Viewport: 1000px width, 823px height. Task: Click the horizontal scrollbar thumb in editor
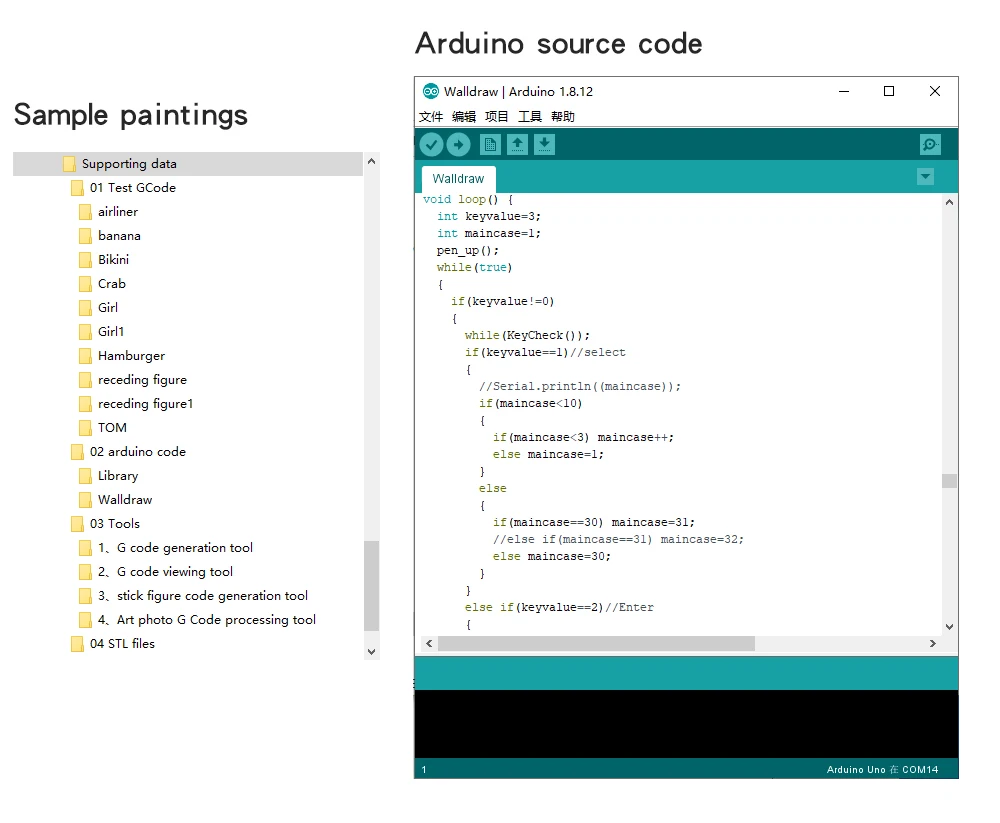tap(595, 644)
